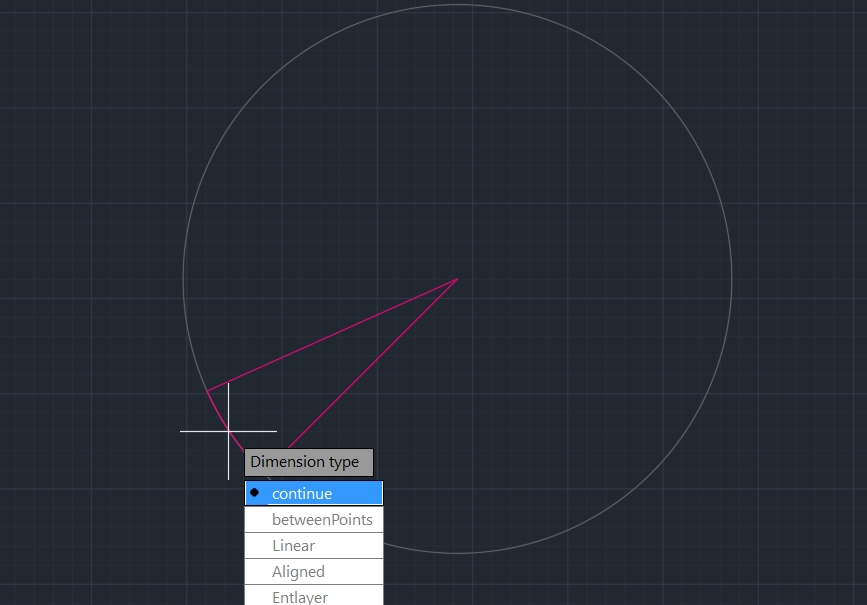Click the leftmost point of the gray circle

pyautogui.click(x=183, y=279)
